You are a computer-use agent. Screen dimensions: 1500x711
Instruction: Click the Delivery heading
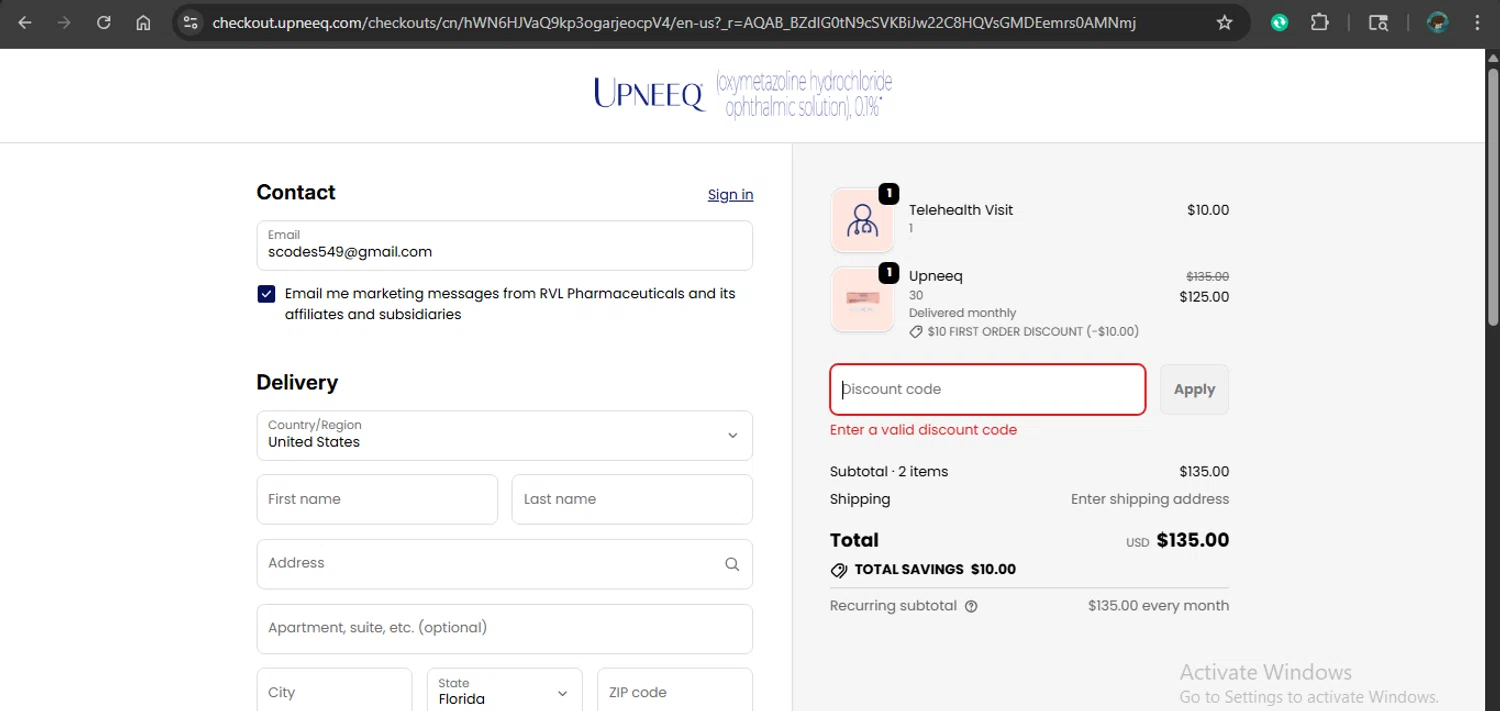tap(297, 382)
